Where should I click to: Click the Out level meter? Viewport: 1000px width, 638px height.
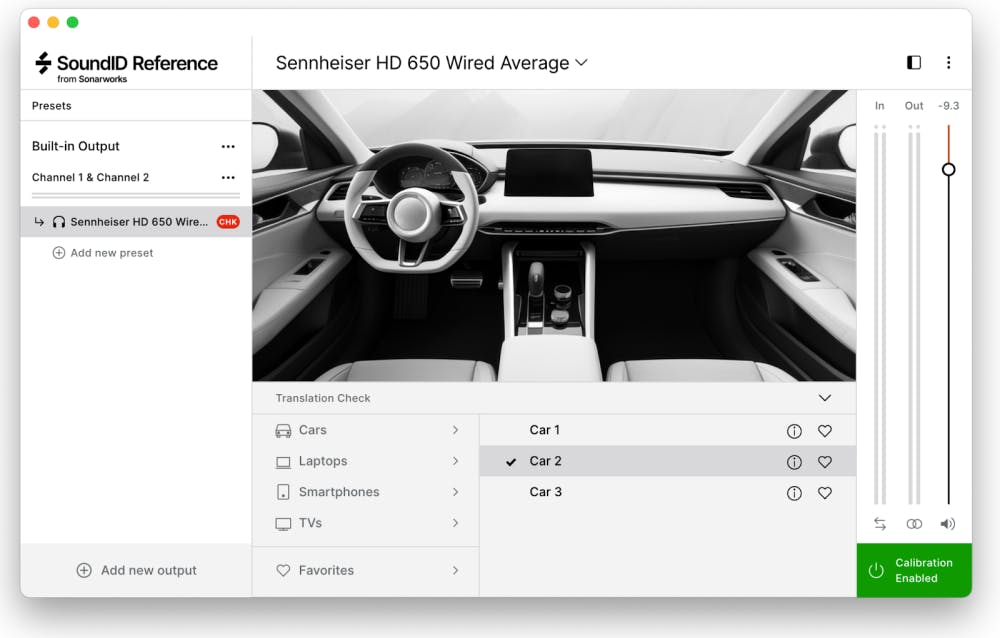coord(914,315)
